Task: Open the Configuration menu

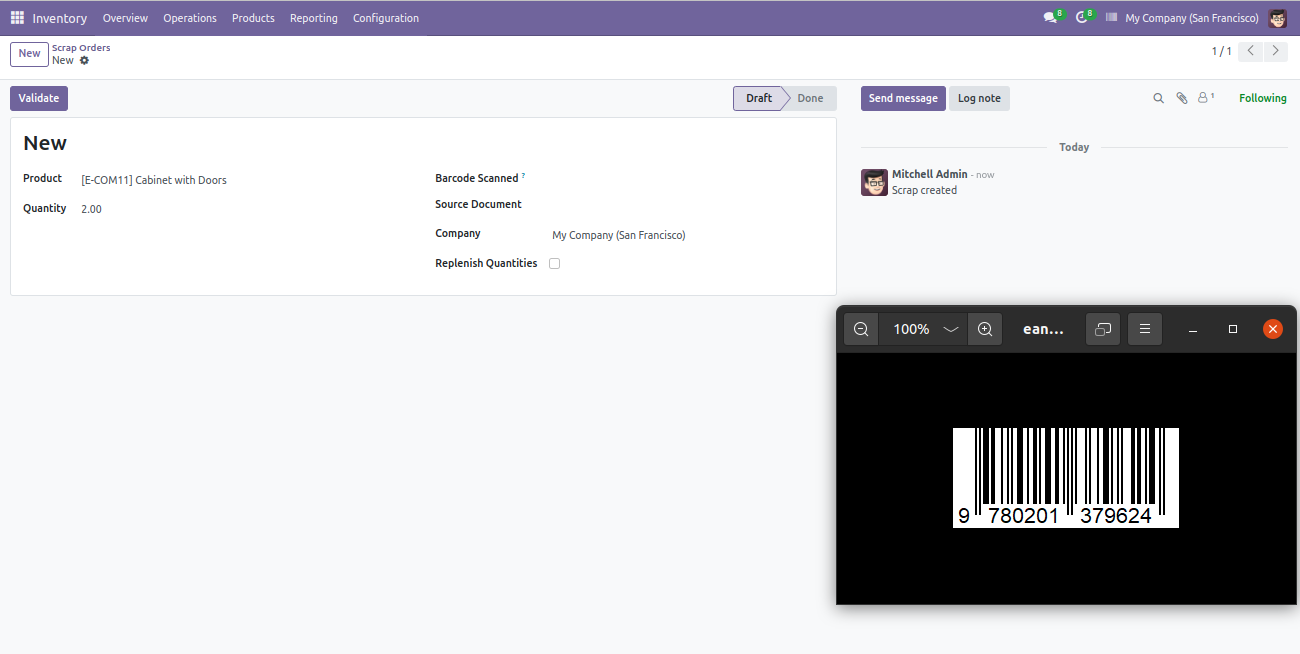Action: coord(386,18)
